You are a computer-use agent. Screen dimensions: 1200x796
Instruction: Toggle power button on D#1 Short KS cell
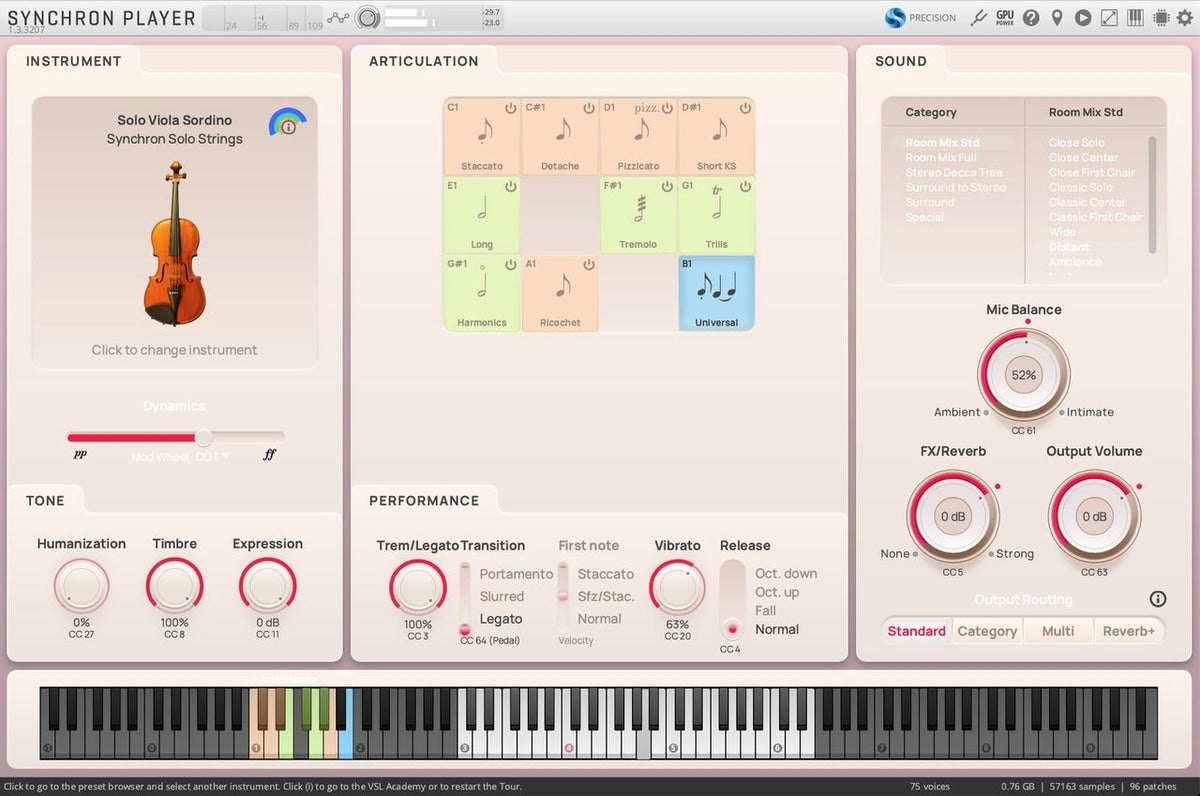coord(744,108)
